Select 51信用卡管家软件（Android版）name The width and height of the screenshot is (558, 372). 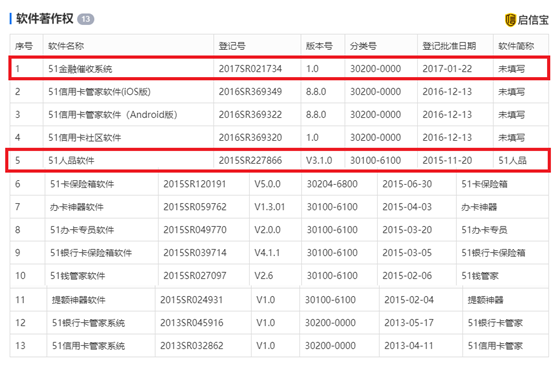(113, 115)
